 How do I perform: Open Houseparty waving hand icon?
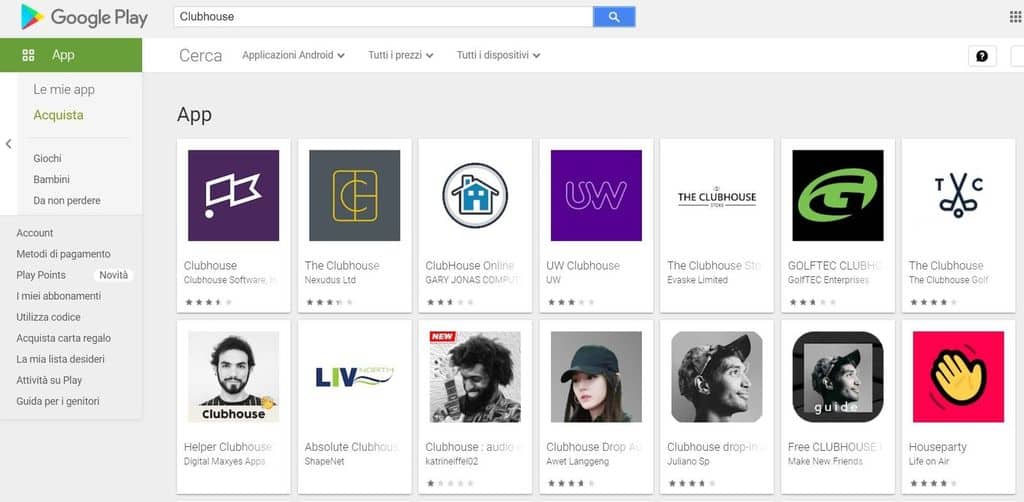point(958,377)
